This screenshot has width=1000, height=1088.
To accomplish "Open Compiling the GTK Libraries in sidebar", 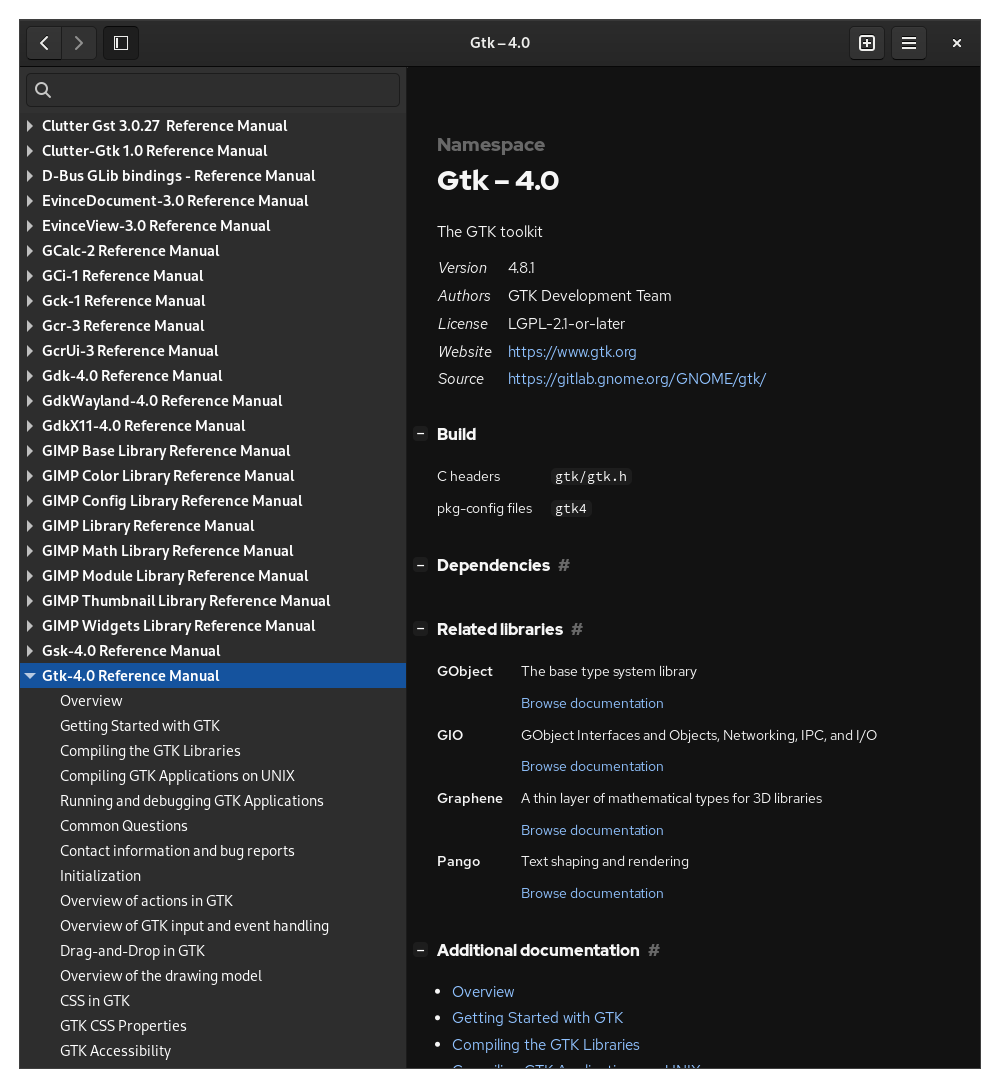I will 212,750.
